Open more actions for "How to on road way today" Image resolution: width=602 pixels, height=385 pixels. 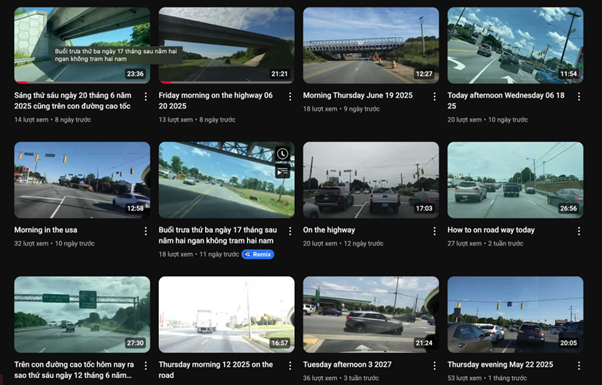coord(579,231)
